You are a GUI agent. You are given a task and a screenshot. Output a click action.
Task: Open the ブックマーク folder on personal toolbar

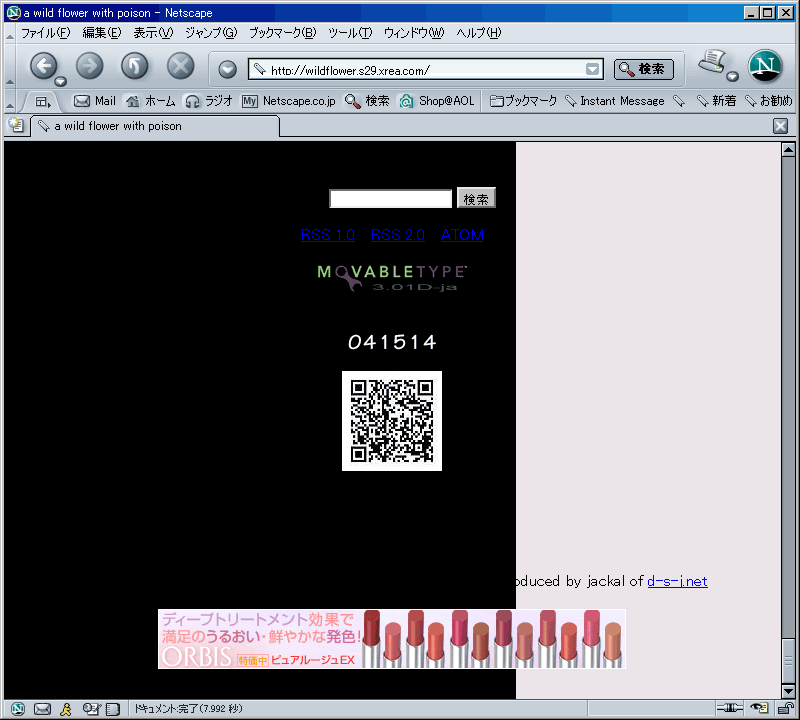[523, 101]
